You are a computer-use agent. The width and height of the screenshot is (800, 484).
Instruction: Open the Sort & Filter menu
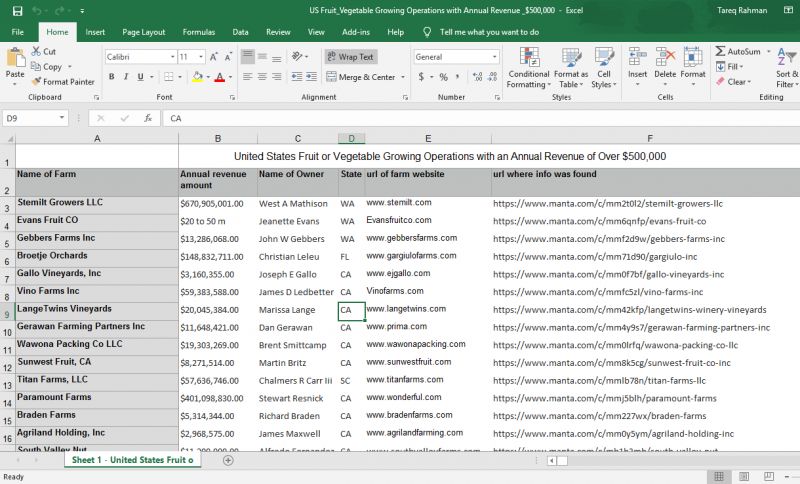pyautogui.click(x=787, y=68)
